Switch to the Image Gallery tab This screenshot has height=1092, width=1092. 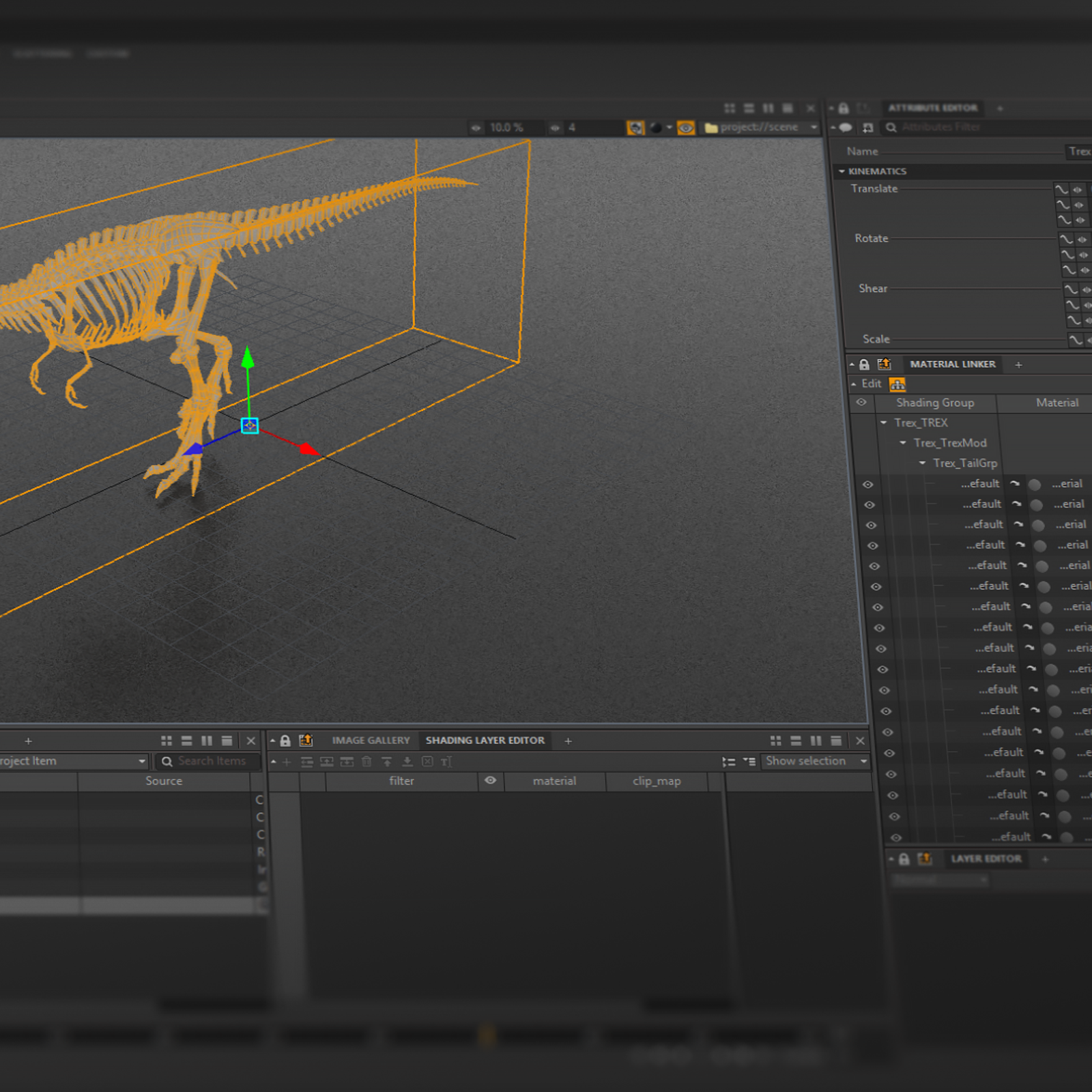coord(371,741)
